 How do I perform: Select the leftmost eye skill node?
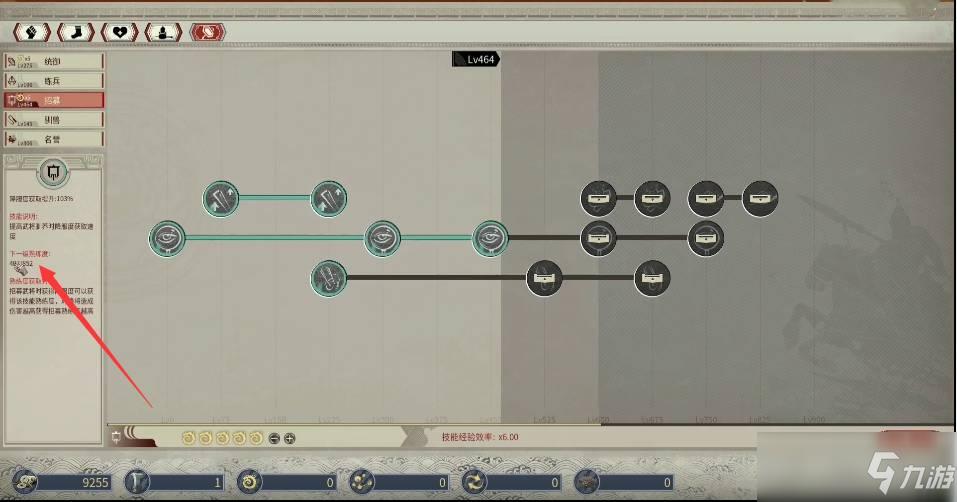167,238
